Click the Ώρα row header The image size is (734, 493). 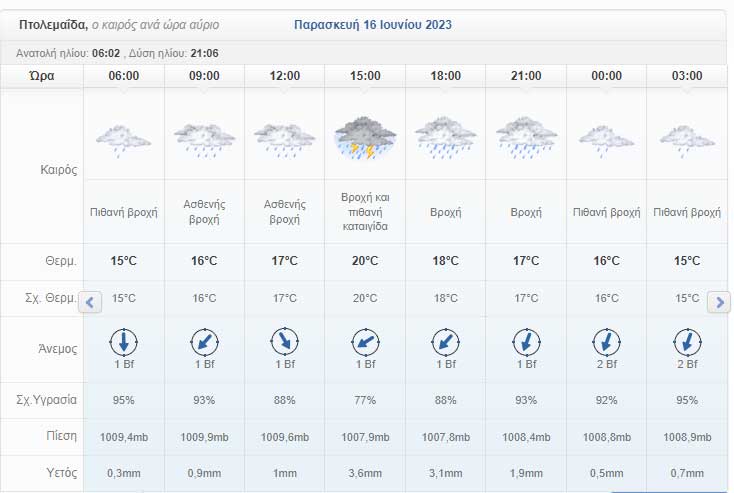pyautogui.click(x=42, y=76)
